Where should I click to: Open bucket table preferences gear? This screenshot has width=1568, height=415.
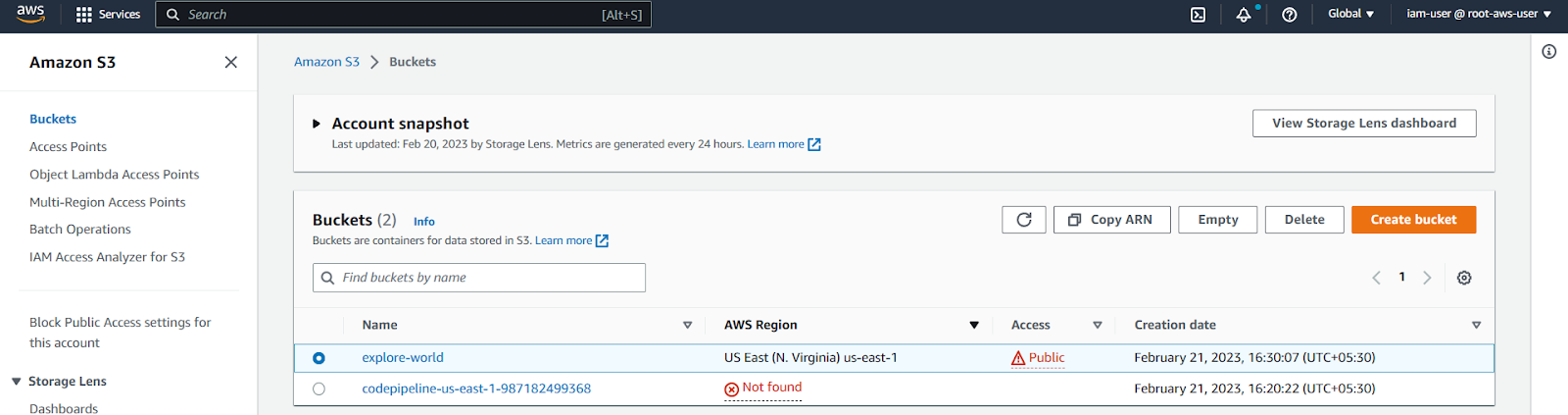pyautogui.click(x=1464, y=278)
